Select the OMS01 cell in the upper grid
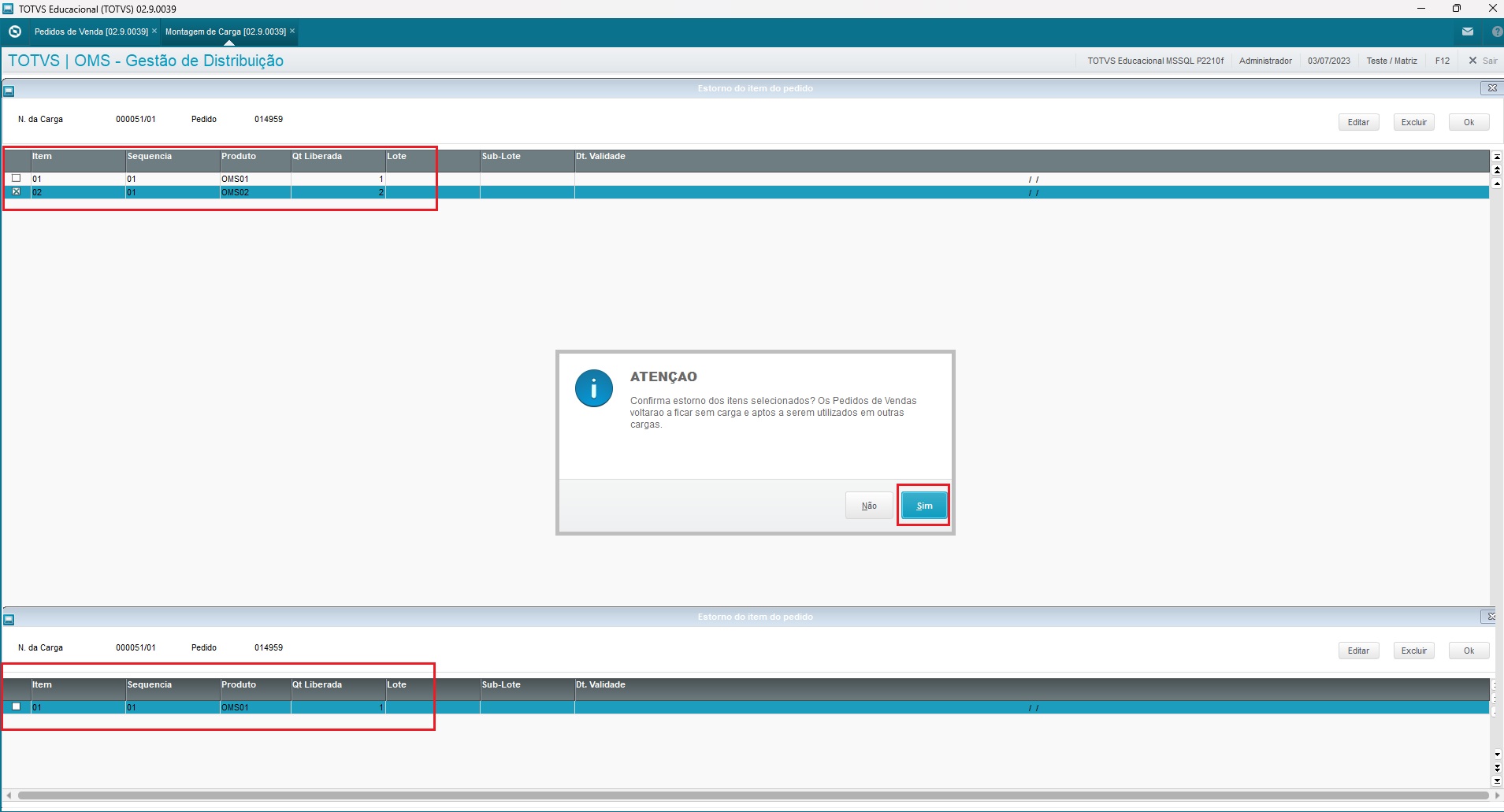Viewport: 1504px width, 812px height. click(x=255, y=179)
